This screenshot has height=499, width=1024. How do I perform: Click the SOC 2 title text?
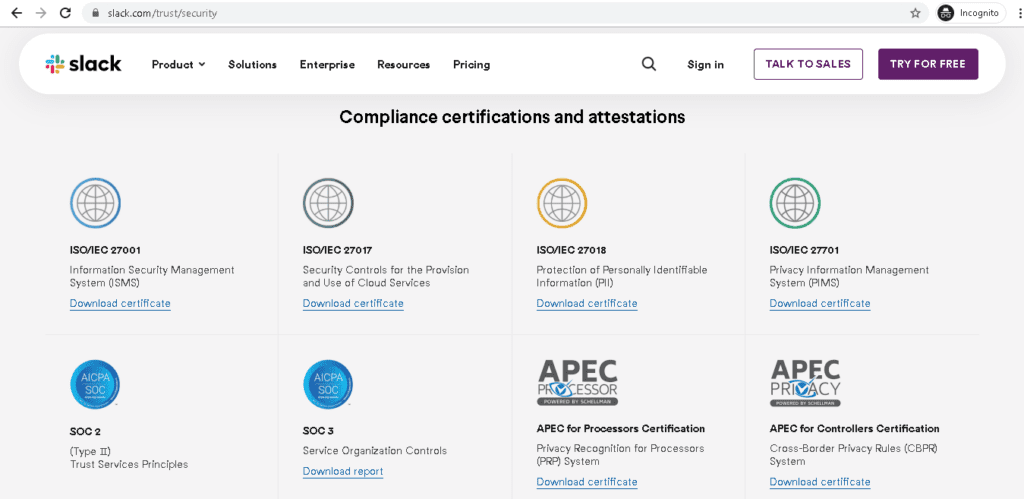[x=85, y=432]
